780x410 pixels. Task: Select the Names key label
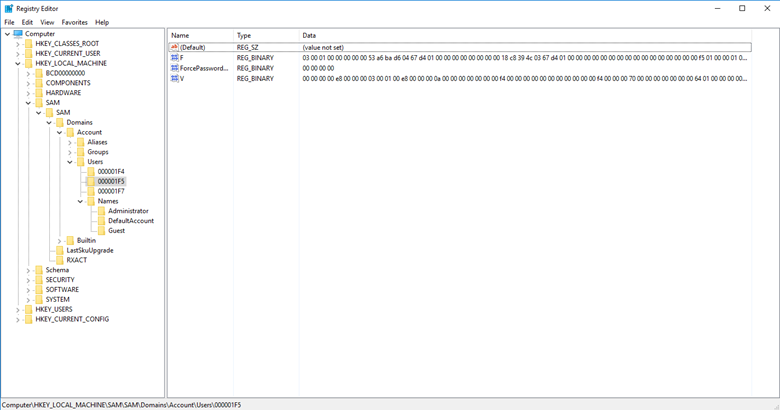(108, 201)
